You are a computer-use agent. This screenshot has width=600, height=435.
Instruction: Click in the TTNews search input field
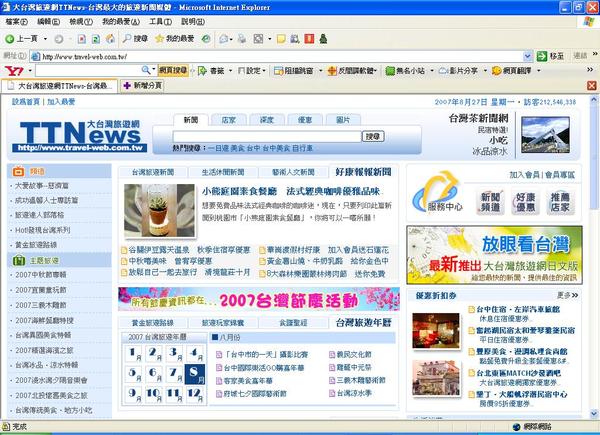(267, 137)
